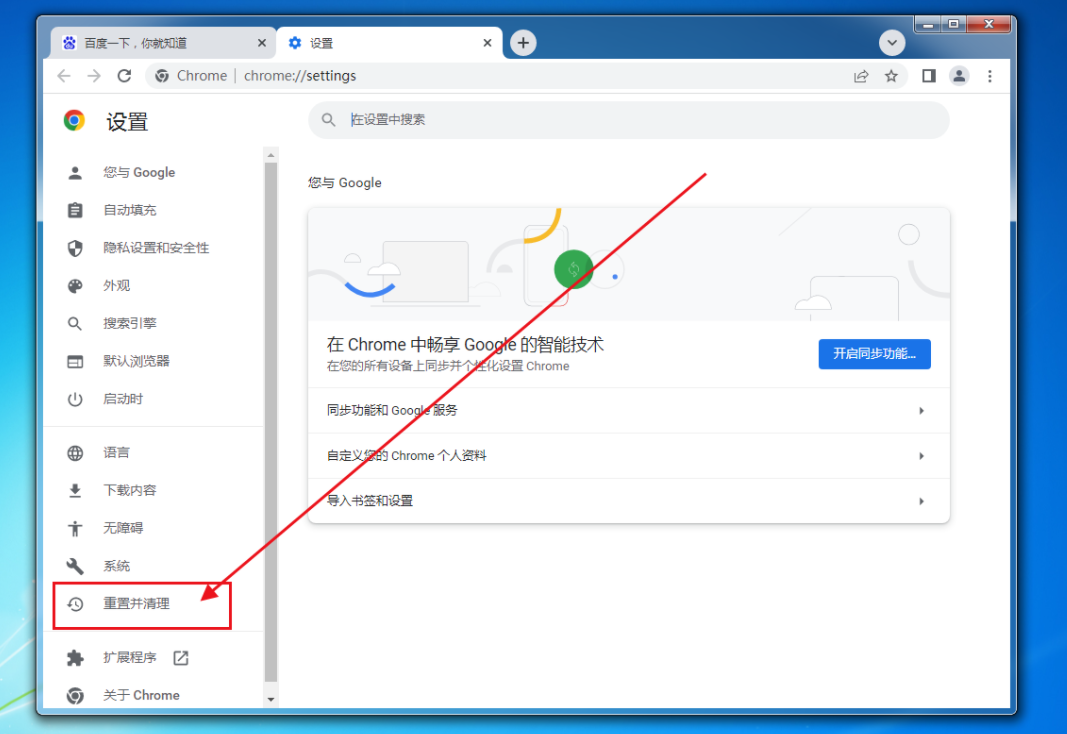Open 同步功能和 Google 服务 row
Image resolution: width=1067 pixels, height=734 pixels.
[629, 411]
